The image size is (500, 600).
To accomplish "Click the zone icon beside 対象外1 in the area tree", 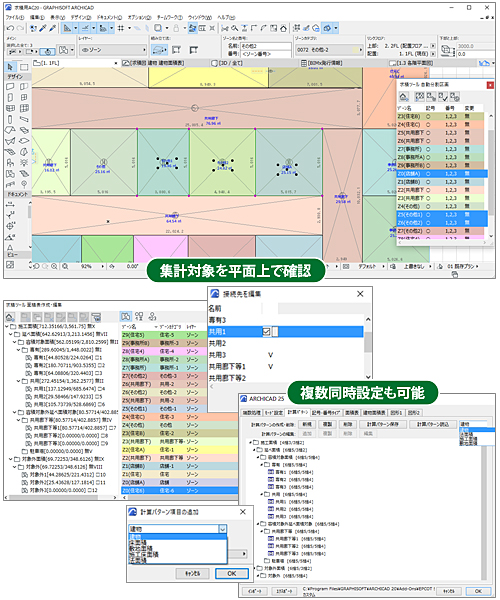I will coord(25,474).
